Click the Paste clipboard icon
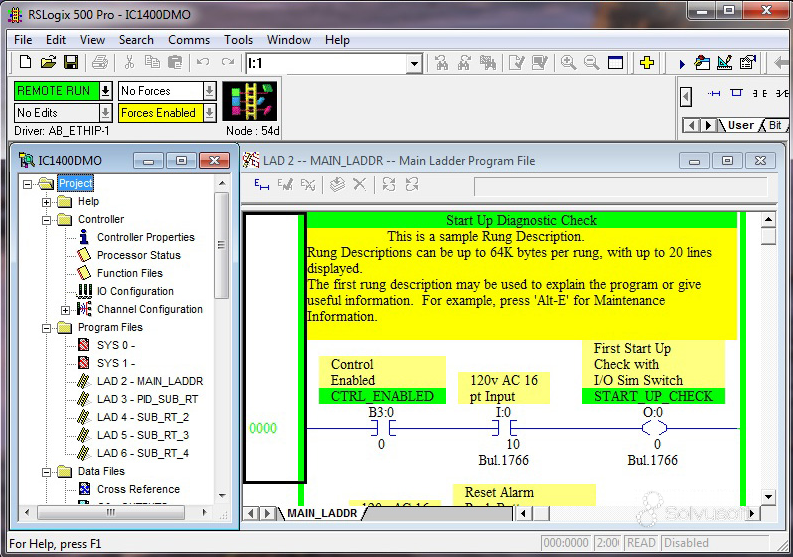Viewport: 793px width, 557px height. [175, 63]
